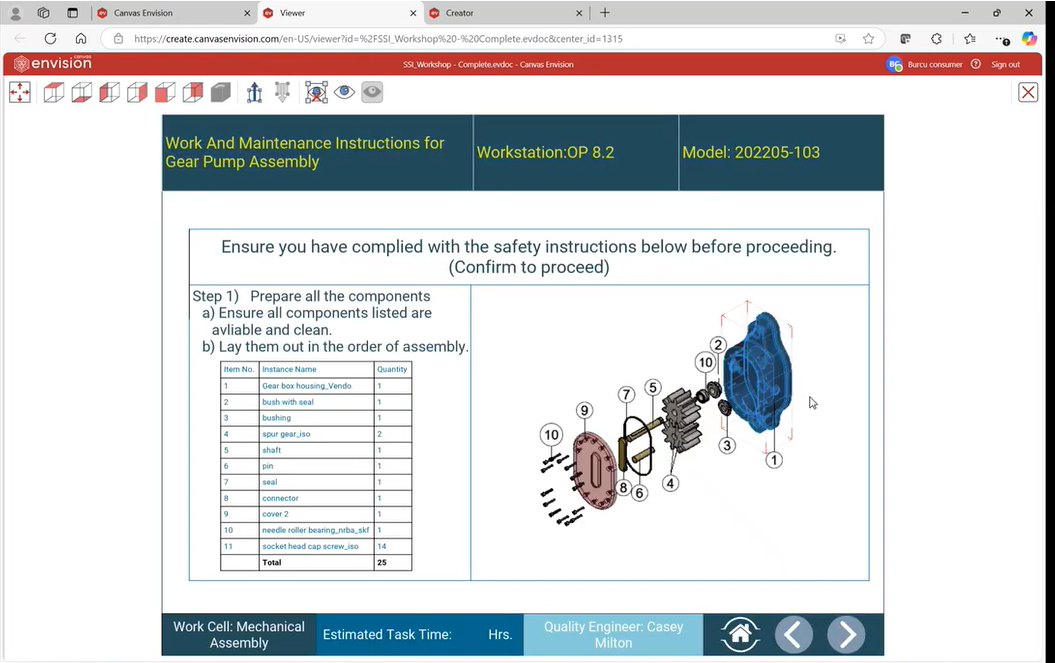Click the fit-to-view arrows icon
The height and width of the screenshot is (663, 1055).
pyautogui.click(x=19, y=92)
